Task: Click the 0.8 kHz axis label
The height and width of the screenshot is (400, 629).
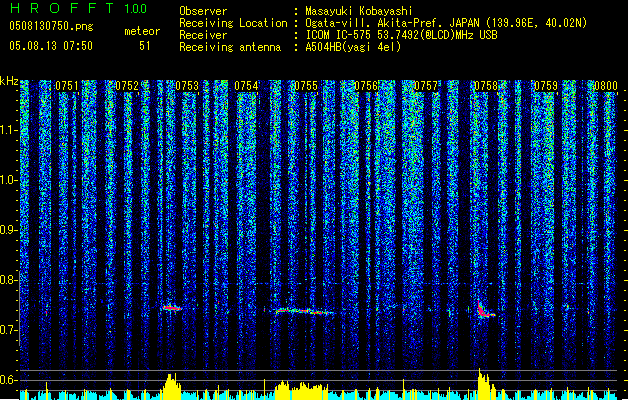Action: (8, 280)
